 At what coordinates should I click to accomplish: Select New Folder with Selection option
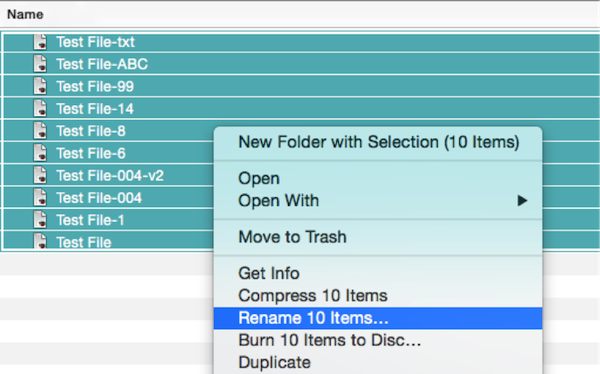378,142
